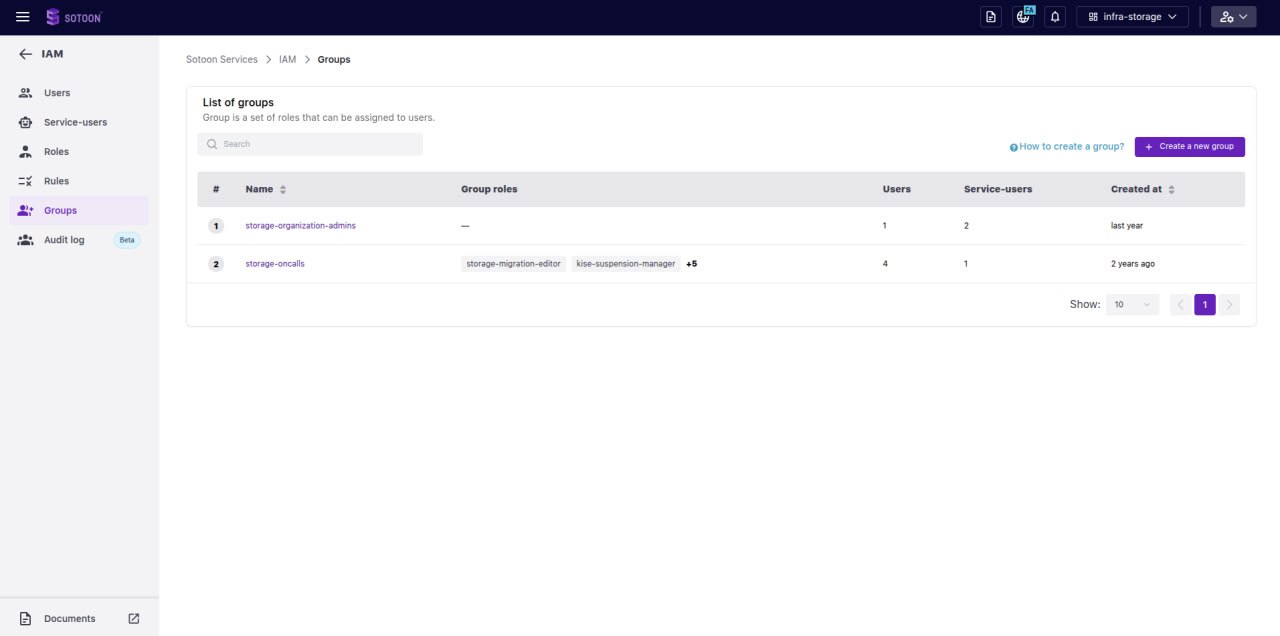Click storage-migration-editor role tag
The image size is (1280, 636).
[513, 264]
